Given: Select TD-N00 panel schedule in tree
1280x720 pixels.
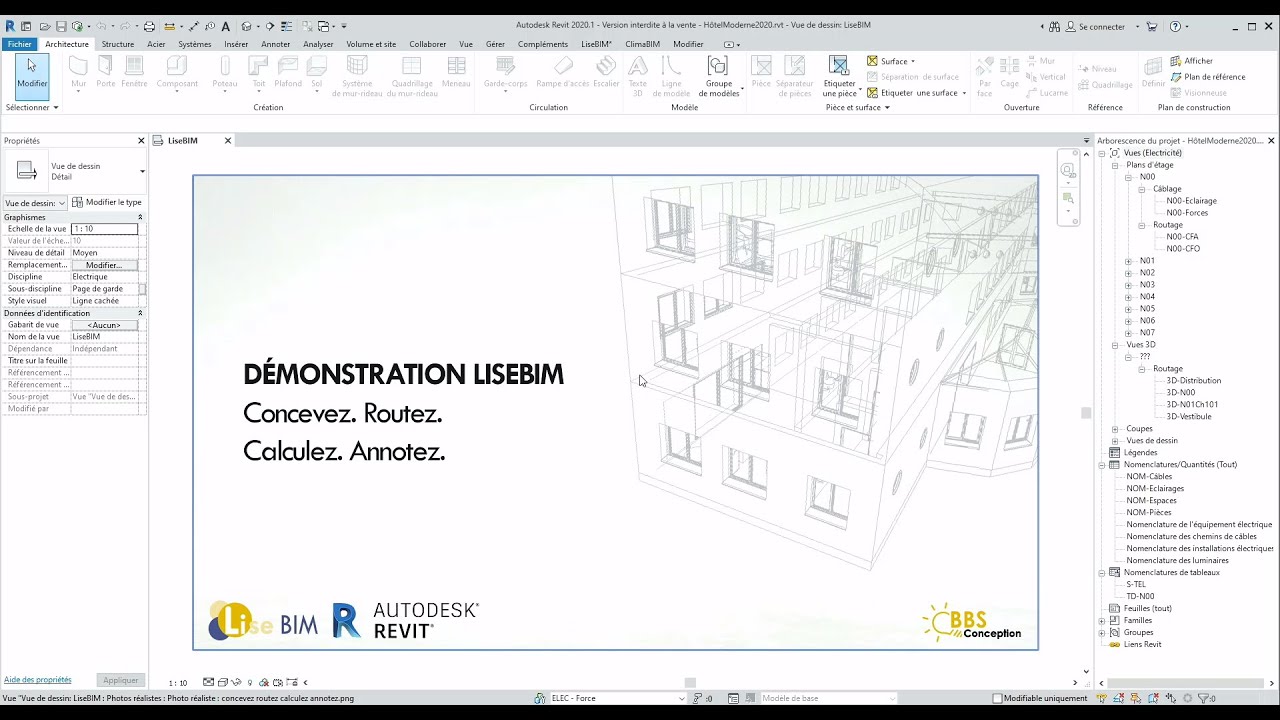Looking at the screenshot, I should [x=1140, y=597].
